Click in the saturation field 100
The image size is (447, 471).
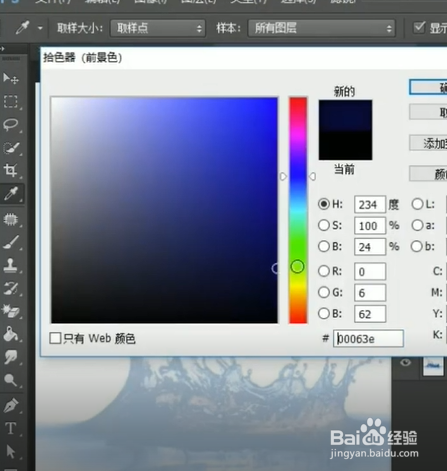click(370, 226)
